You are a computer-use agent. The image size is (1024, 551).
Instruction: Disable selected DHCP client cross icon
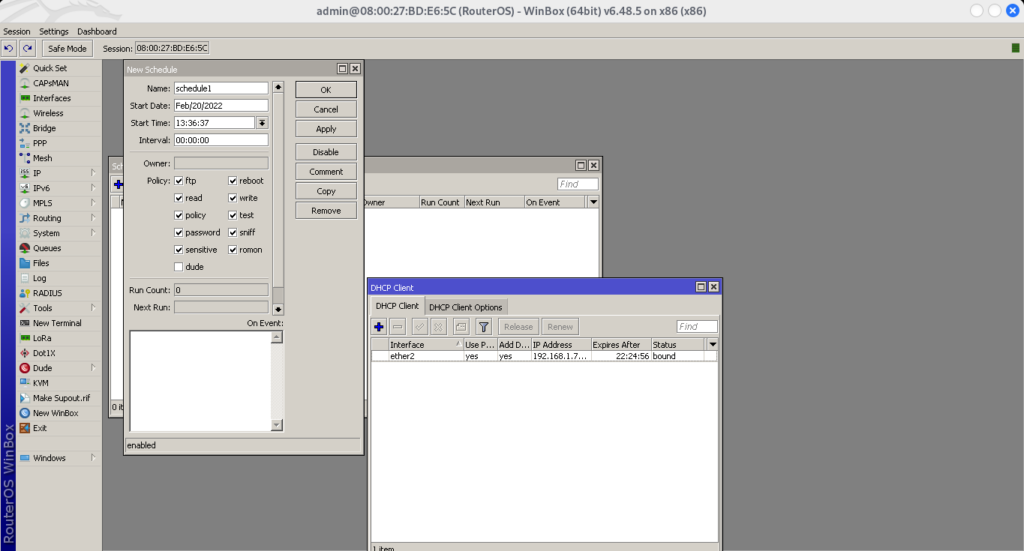439,326
